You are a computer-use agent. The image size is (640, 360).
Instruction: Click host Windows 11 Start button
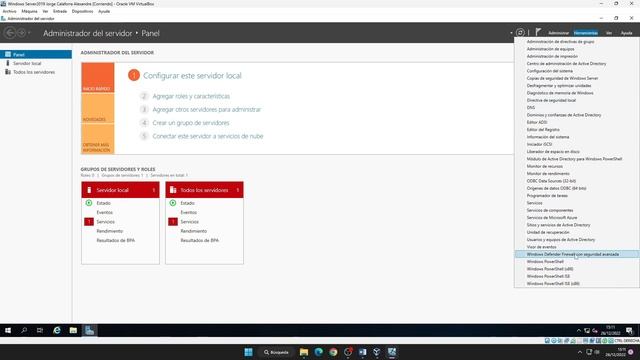(248, 352)
